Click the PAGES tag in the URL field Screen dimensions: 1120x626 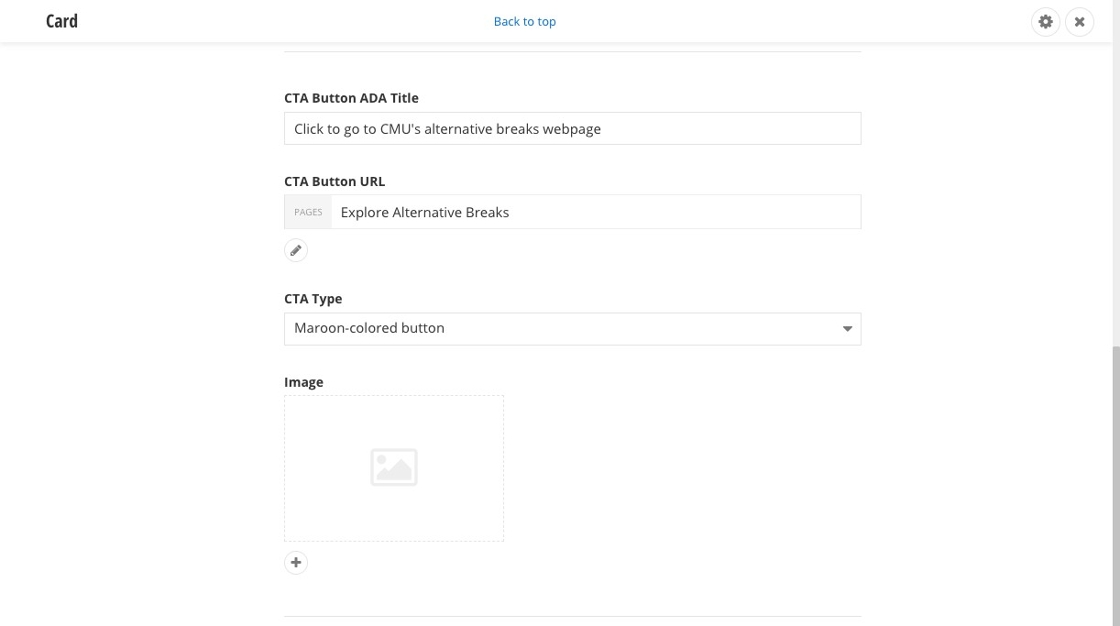[308, 212]
